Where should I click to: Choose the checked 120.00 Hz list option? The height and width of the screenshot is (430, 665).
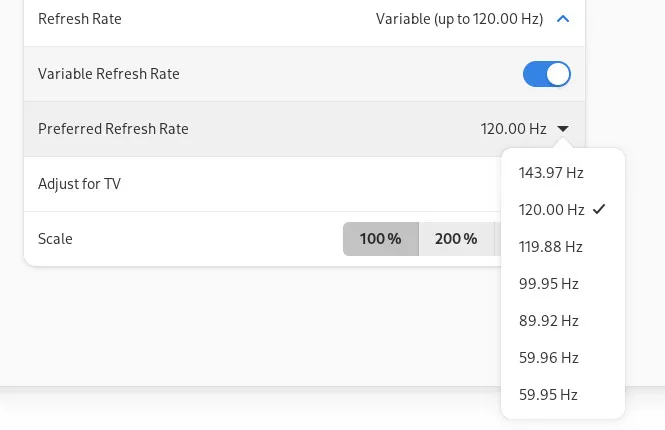point(551,210)
